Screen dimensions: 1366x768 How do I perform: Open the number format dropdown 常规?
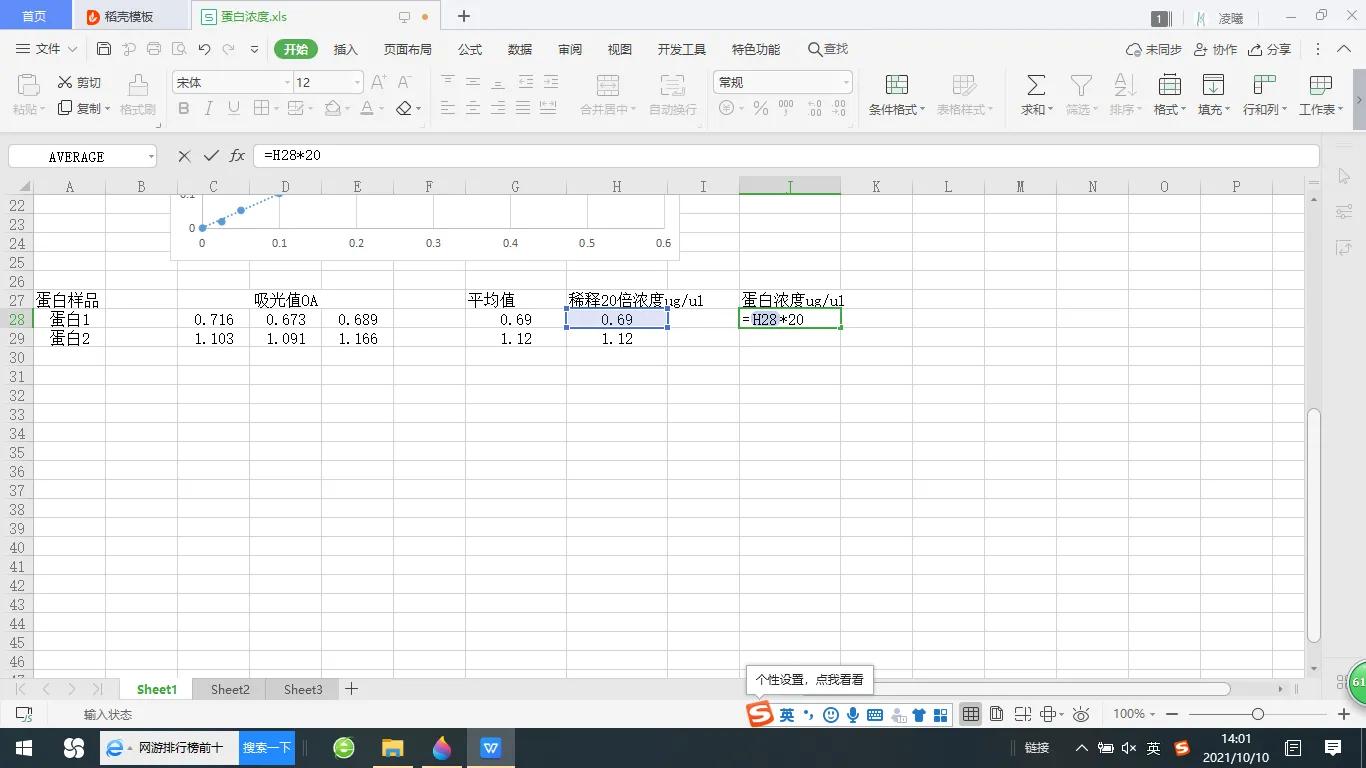point(846,82)
